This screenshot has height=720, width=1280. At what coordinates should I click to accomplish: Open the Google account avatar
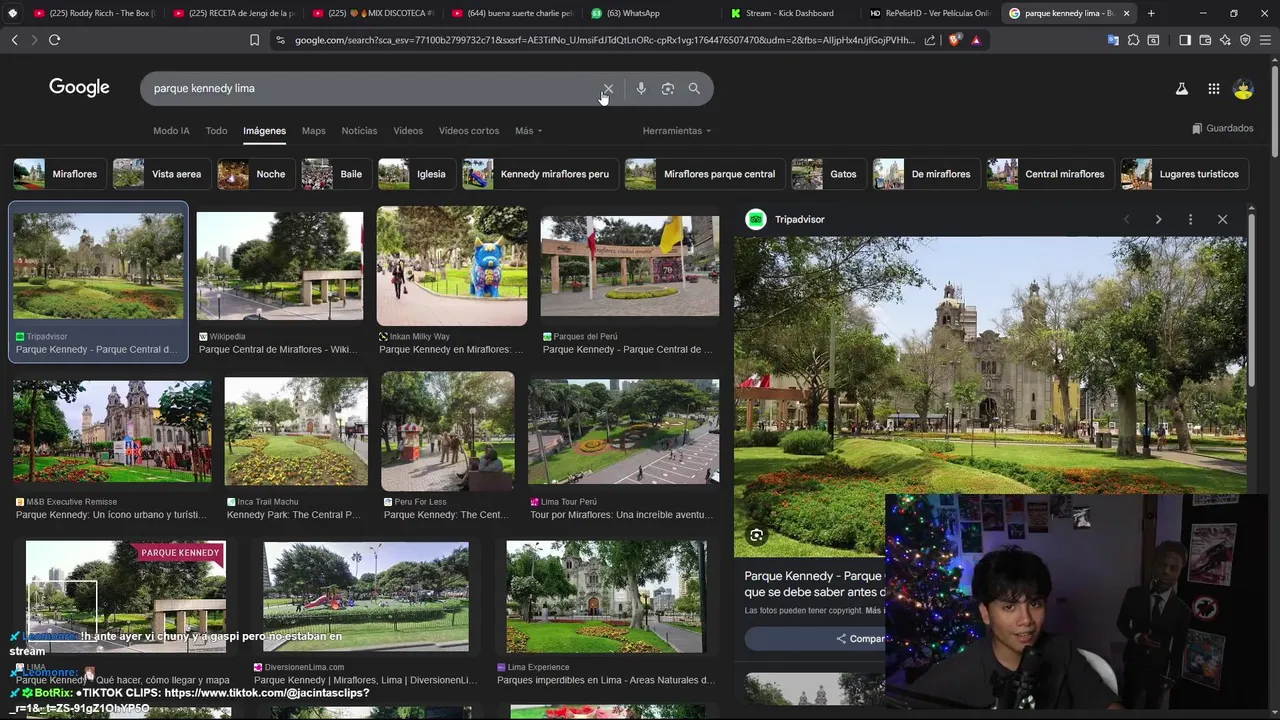[x=1244, y=89]
